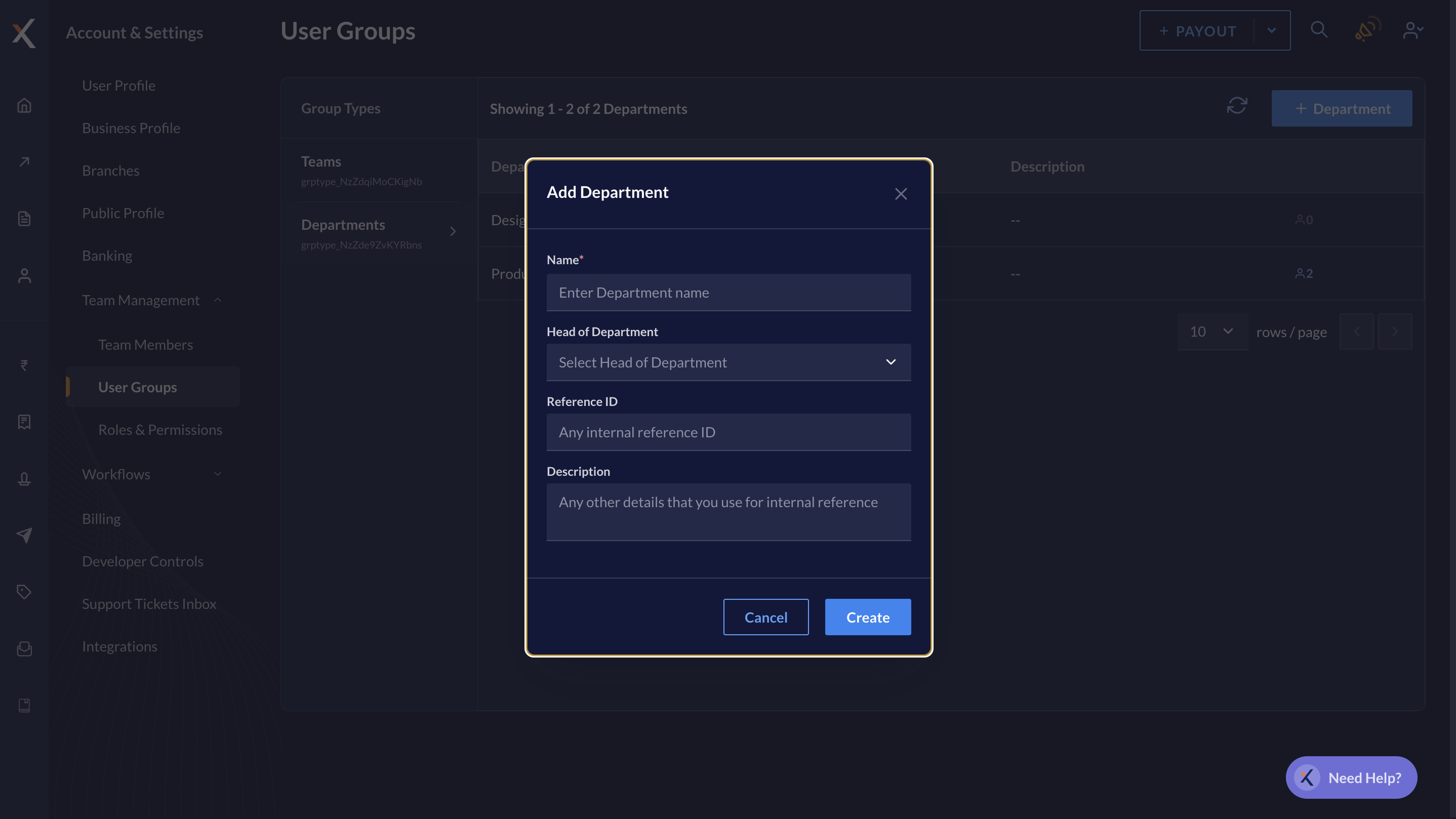The image size is (1456, 819).
Task: Click the Department name input field
Action: pyautogui.click(x=728, y=292)
